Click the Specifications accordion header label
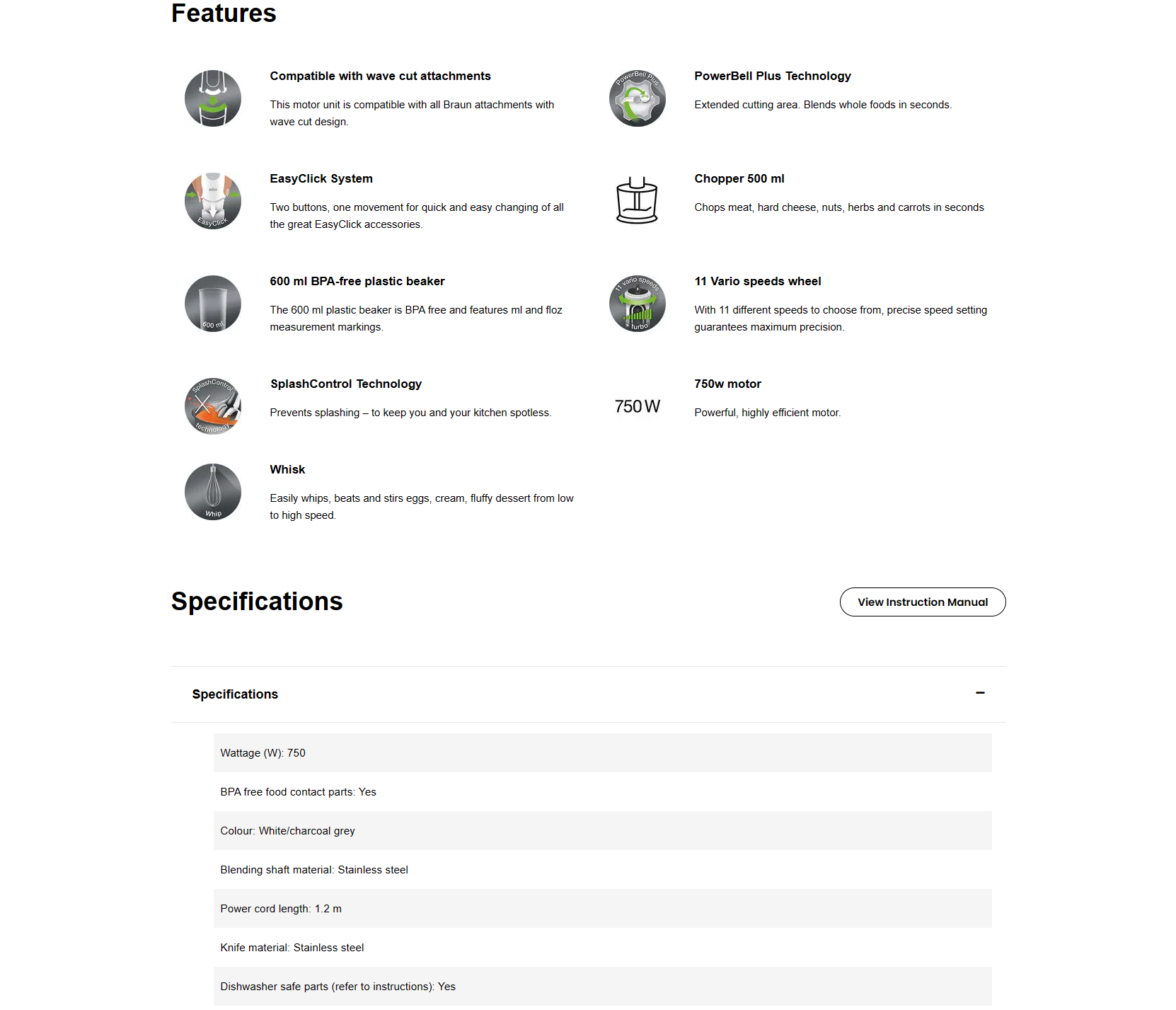This screenshot has width=1176, height=1010. [235, 694]
